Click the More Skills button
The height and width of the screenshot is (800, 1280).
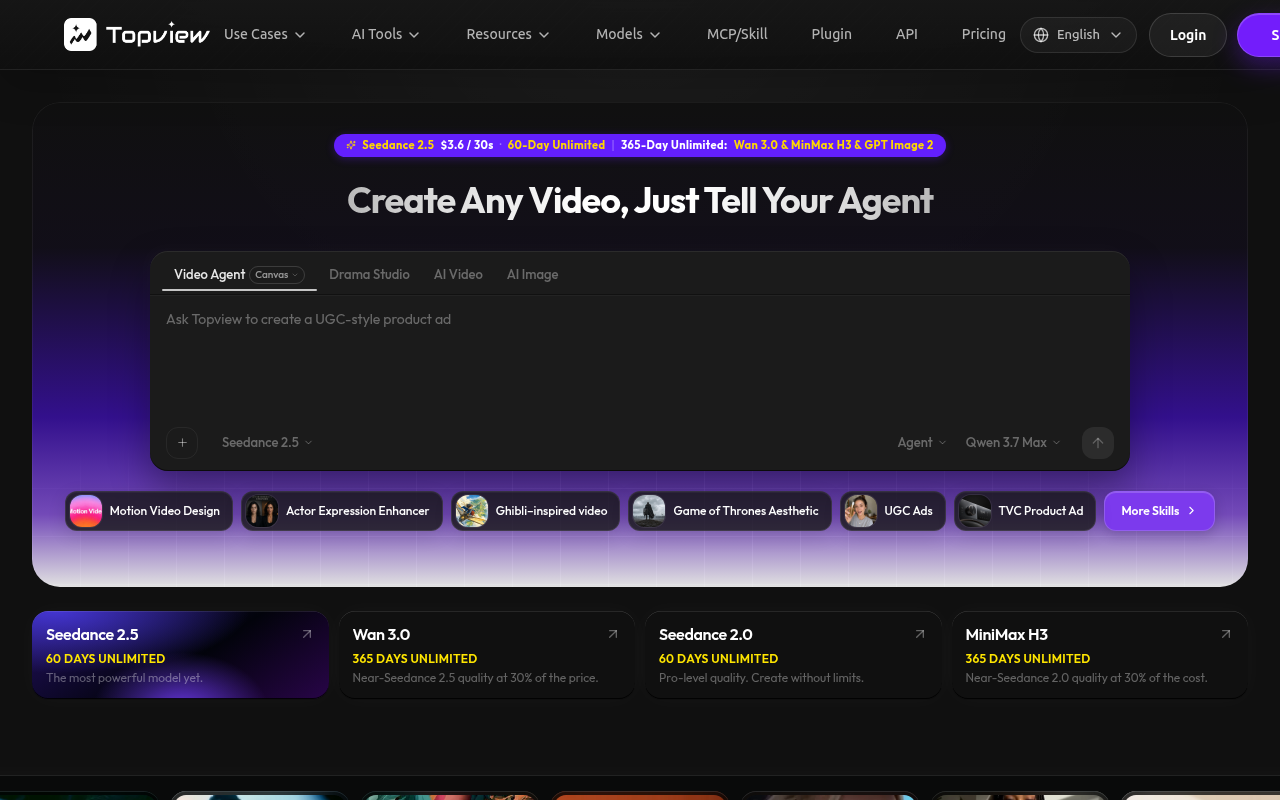point(1159,511)
